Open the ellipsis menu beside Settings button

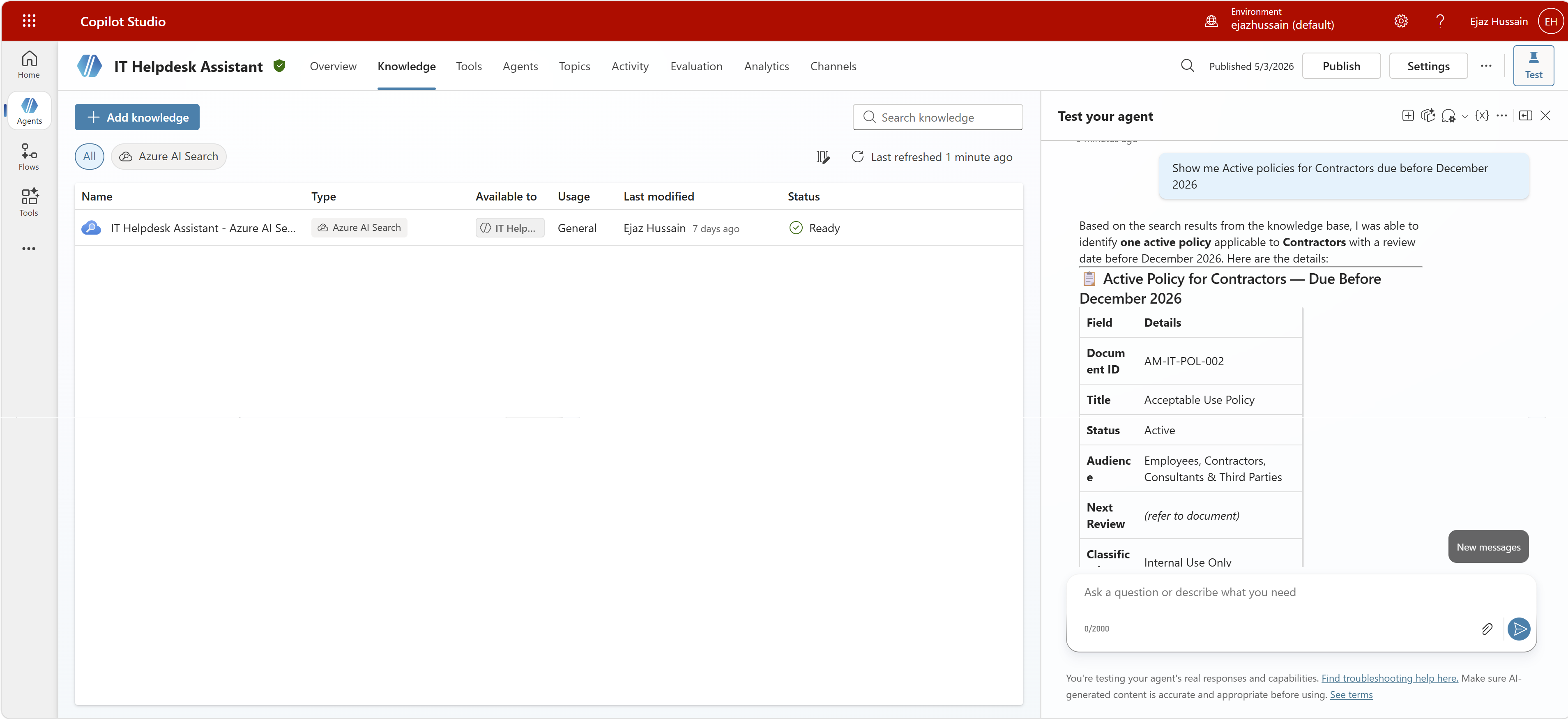click(x=1486, y=66)
